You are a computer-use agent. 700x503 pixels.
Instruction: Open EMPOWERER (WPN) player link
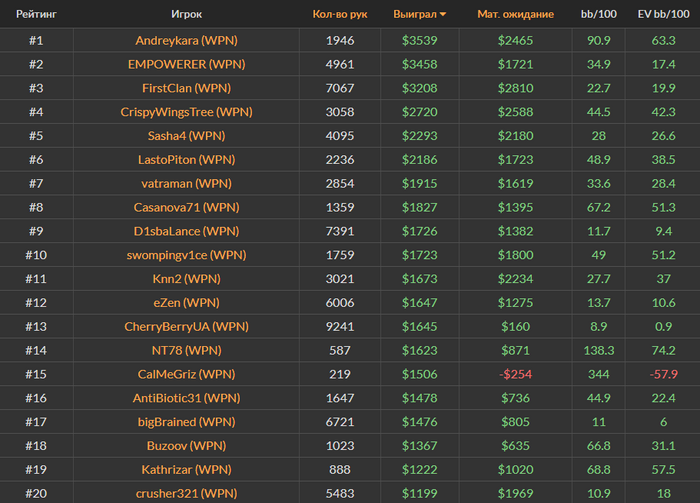coord(186,64)
